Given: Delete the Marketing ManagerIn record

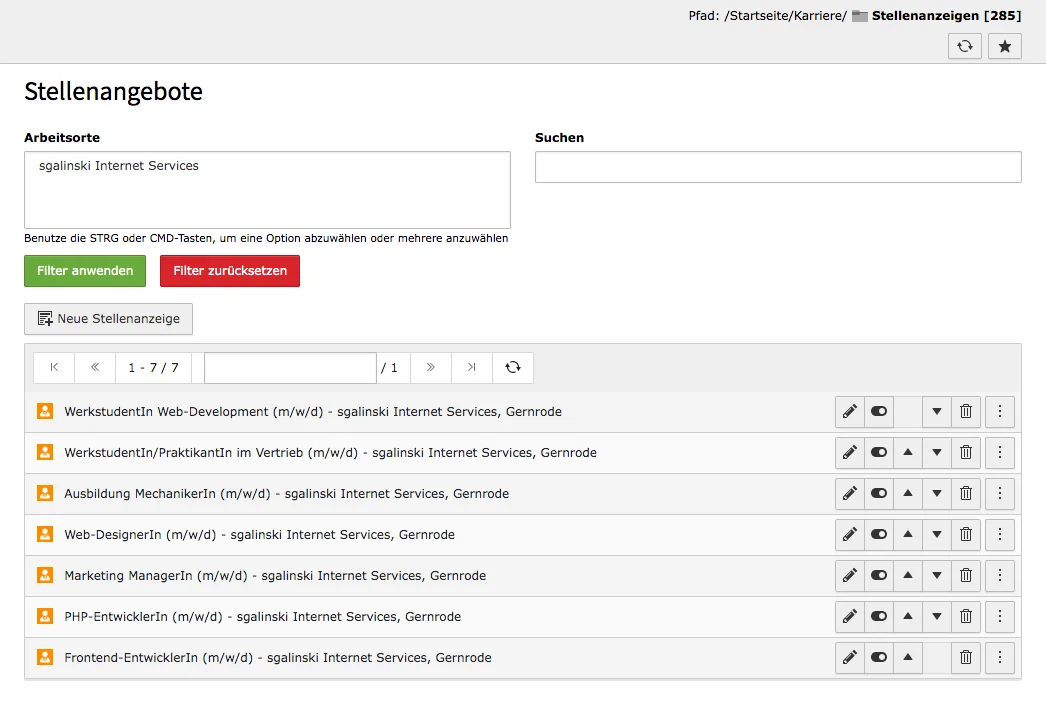Looking at the screenshot, I should click(x=966, y=575).
